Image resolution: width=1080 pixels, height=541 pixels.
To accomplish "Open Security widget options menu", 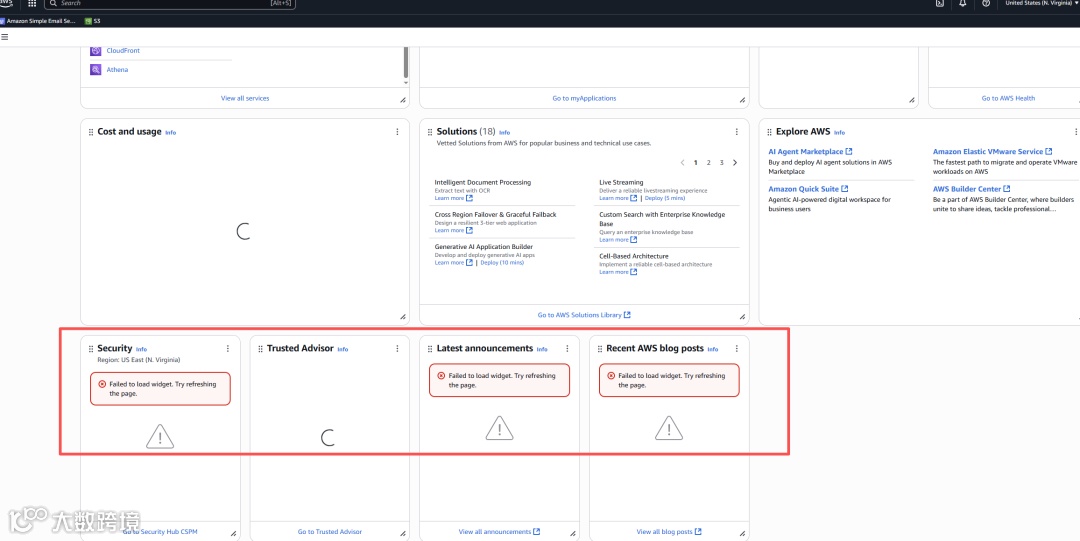I will click(228, 349).
